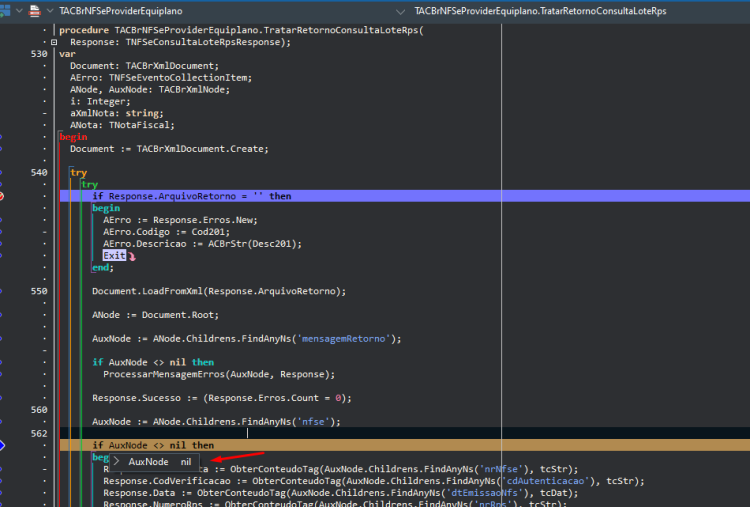Click the green inner 'try' keyword
This screenshot has height=507, width=750.
(x=89, y=185)
